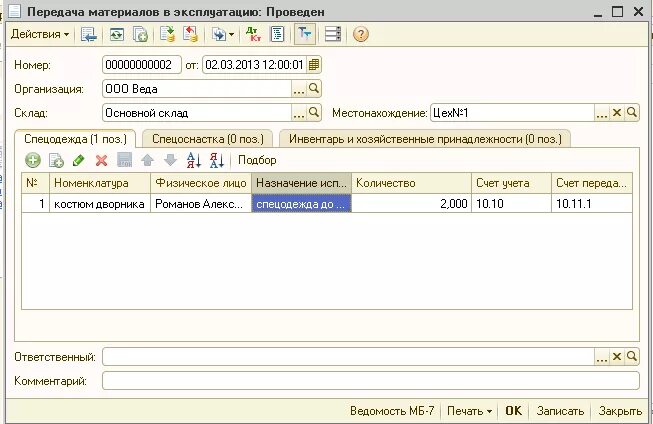Screen dimensions: 653x424
Task: Click the unpost document toolbar icon
Action: point(190,34)
